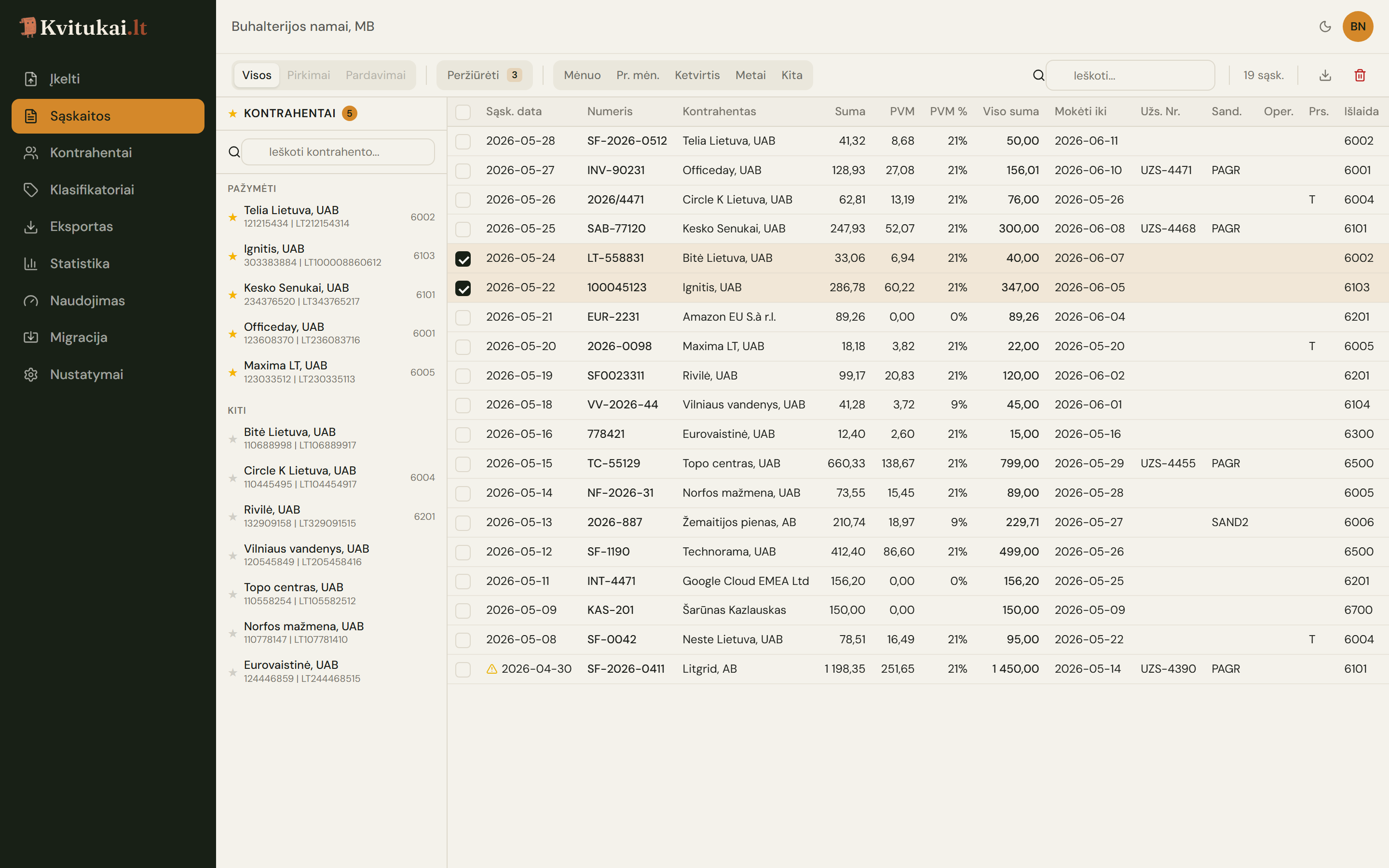The image size is (1389, 868).
Task: Filter by Pr. mėn. period
Action: 638,75
